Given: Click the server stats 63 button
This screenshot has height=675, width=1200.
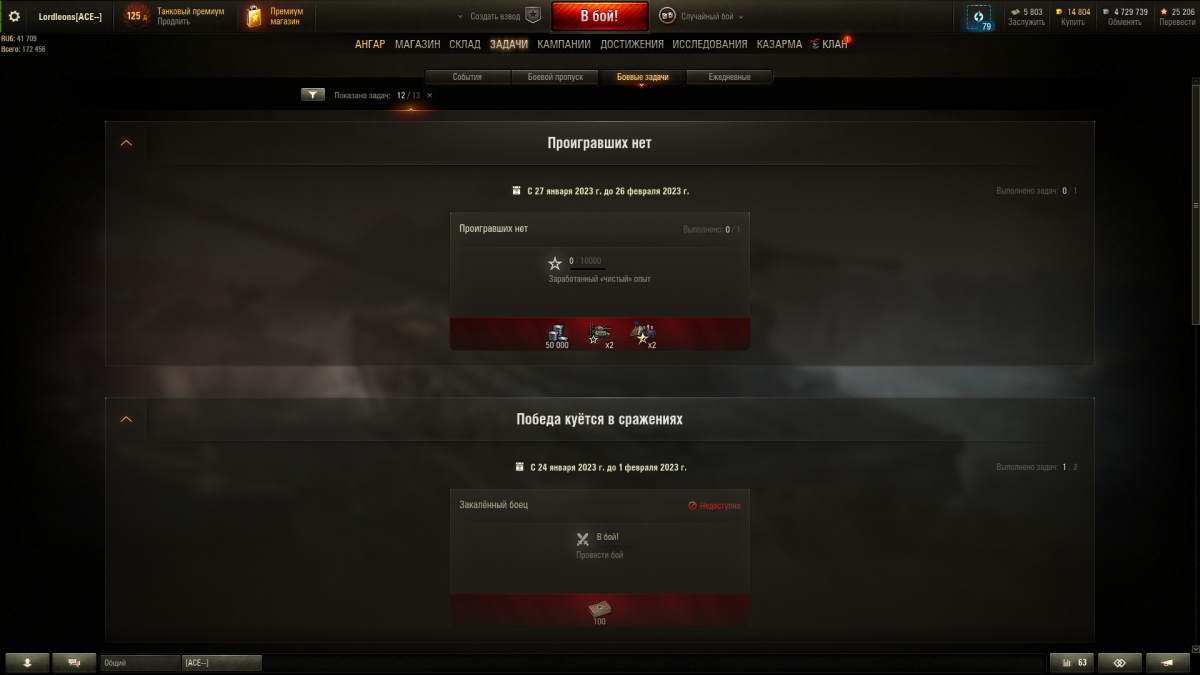Looking at the screenshot, I should [1072, 662].
